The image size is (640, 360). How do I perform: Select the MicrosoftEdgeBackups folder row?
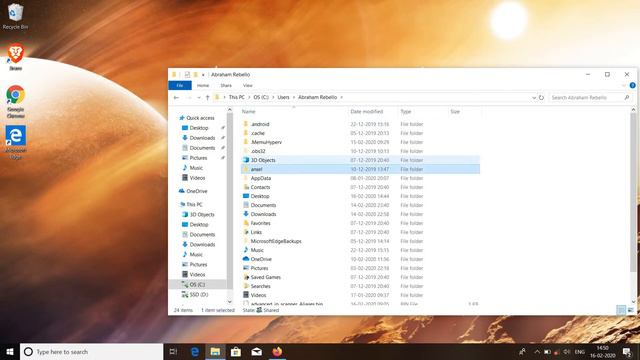pos(360,241)
